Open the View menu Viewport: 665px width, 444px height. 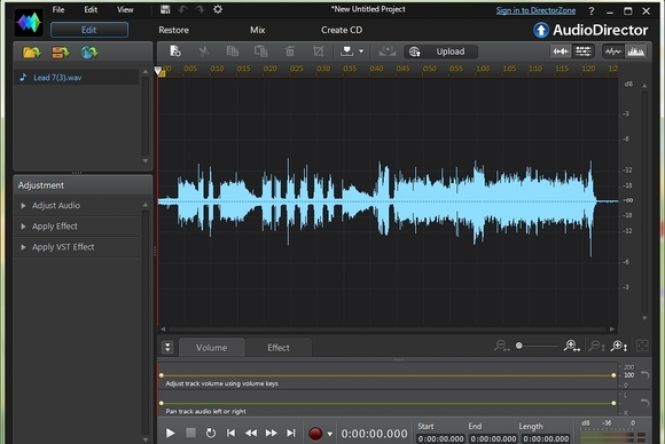[x=125, y=10]
